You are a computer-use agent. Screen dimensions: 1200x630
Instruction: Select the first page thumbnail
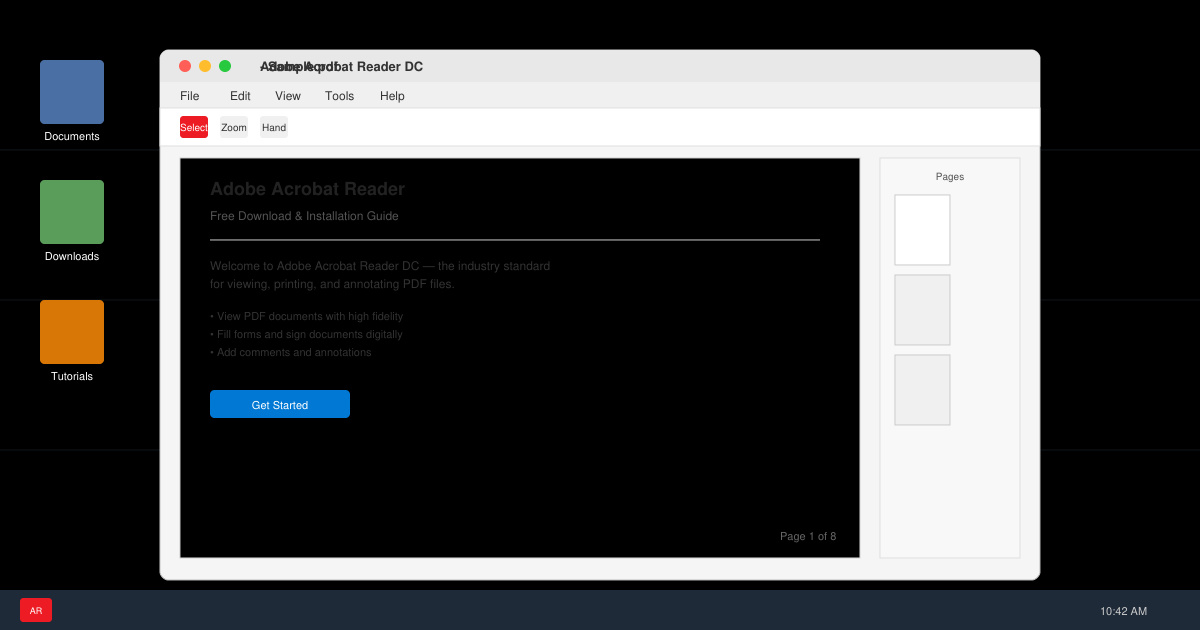(x=922, y=230)
